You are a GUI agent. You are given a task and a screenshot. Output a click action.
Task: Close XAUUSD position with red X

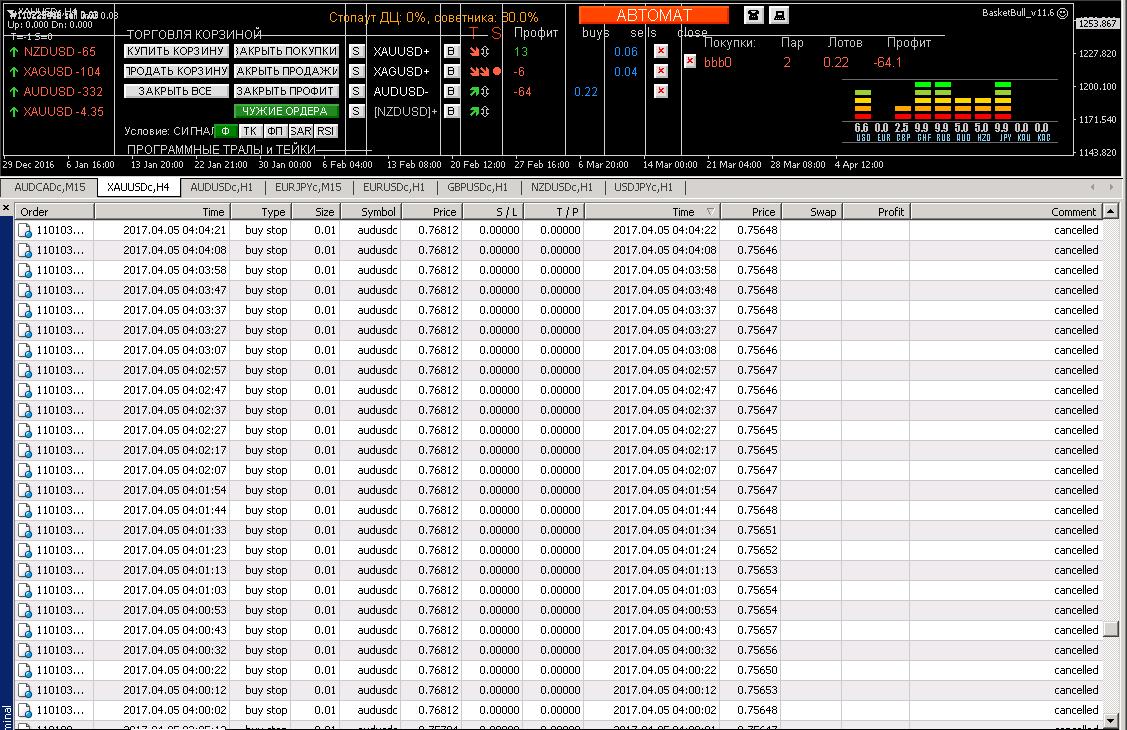coord(660,51)
